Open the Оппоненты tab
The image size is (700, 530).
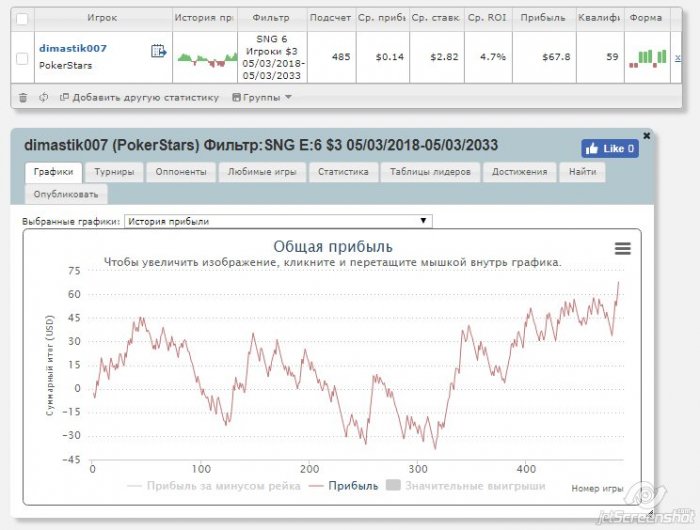click(x=181, y=172)
